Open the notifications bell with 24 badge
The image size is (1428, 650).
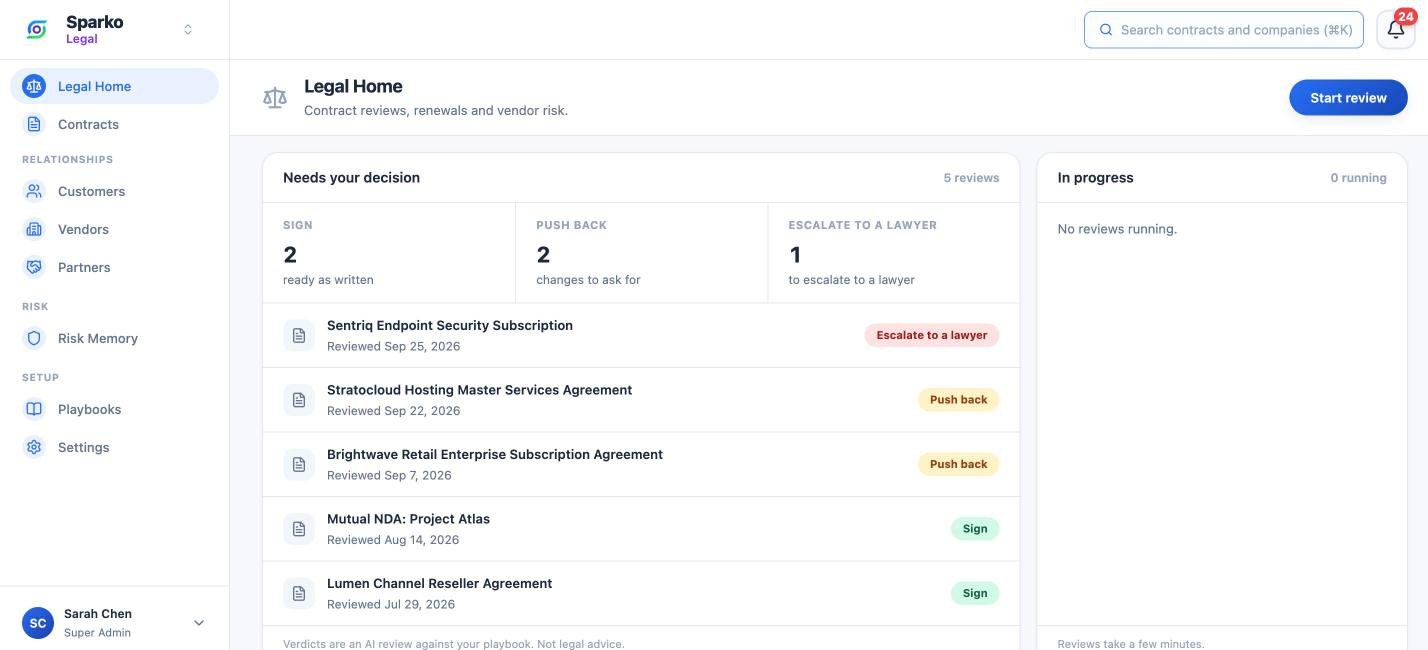[x=1396, y=29]
